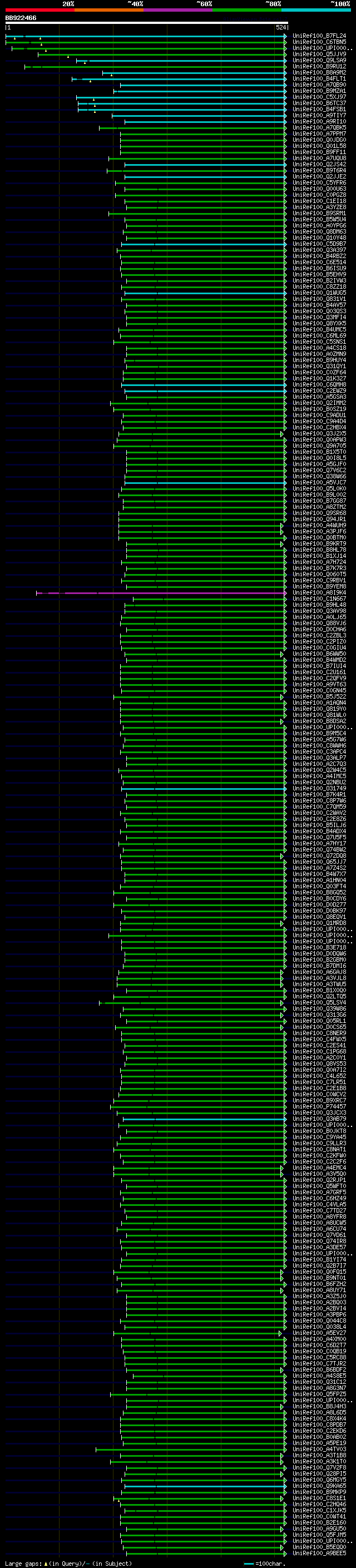Select the UniRef100_A7UQU8 label
This screenshot has width=356, height=1568.
coord(319,159)
